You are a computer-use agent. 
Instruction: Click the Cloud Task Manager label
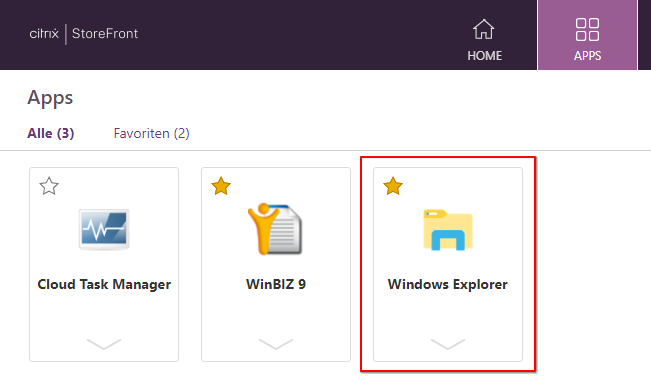point(104,284)
